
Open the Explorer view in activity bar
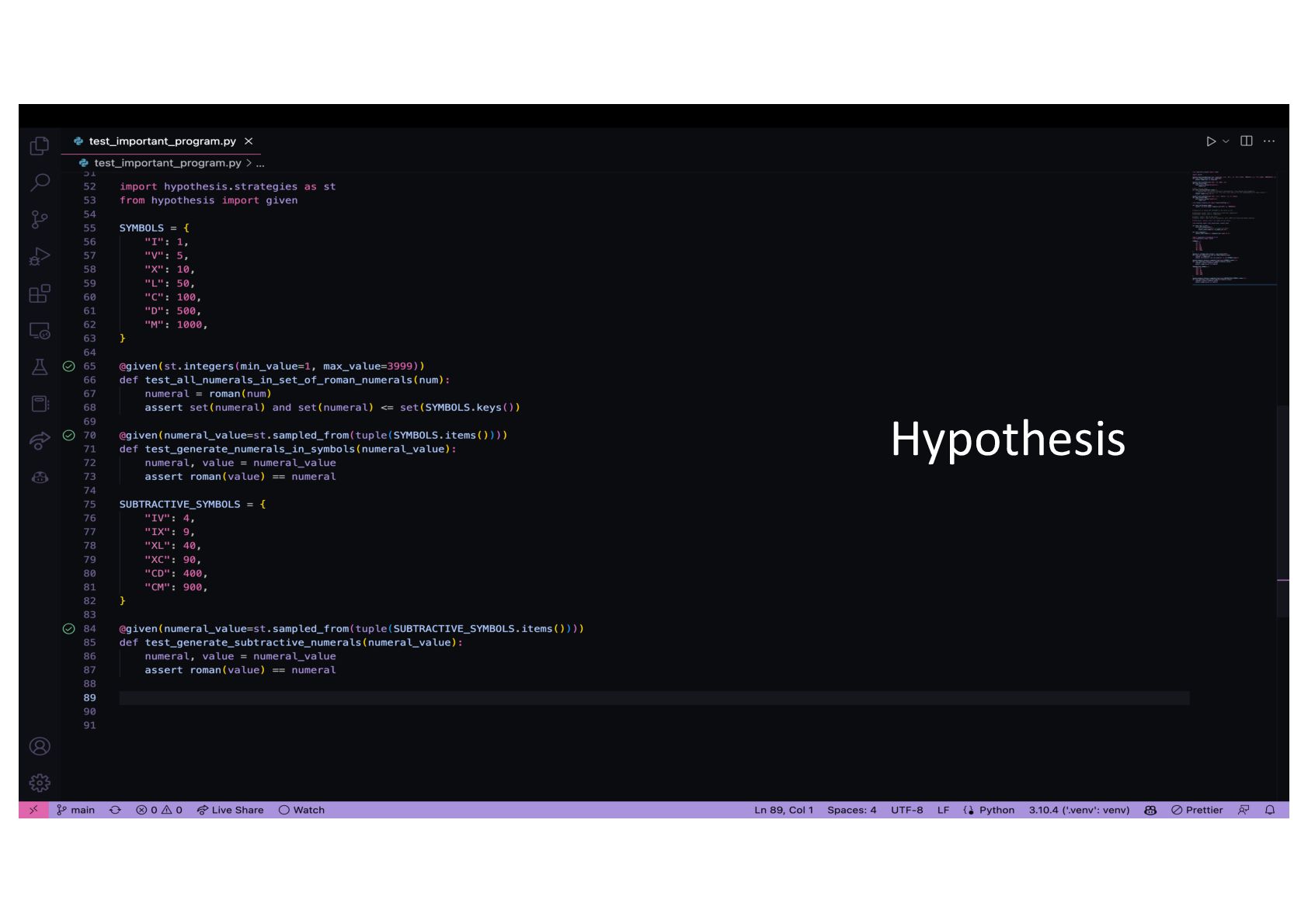click(x=40, y=146)
